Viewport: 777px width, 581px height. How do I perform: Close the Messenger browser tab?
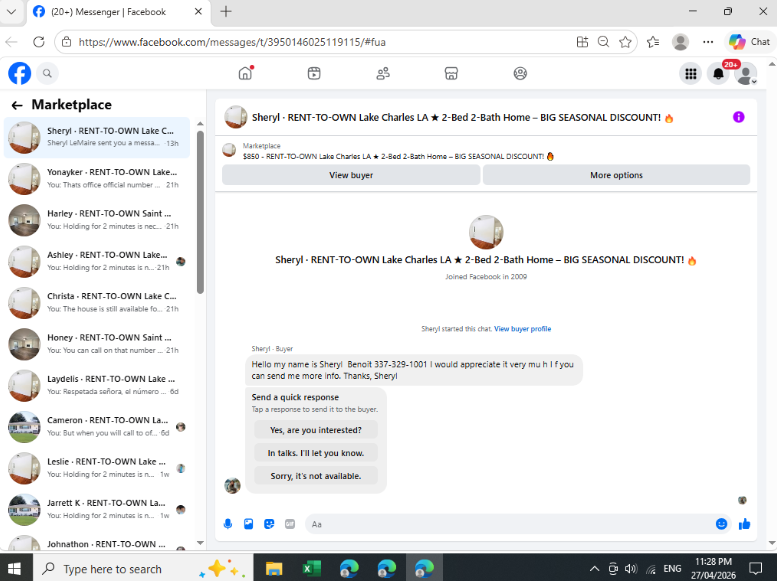[x=198, y=11]
